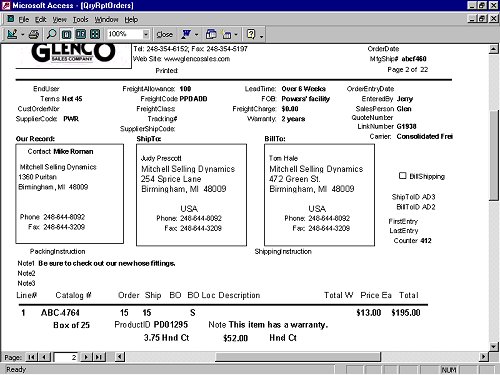The width and height of the screenshot is (500, 375).
Task: Go to the previous page button
Action: point(44,357)
